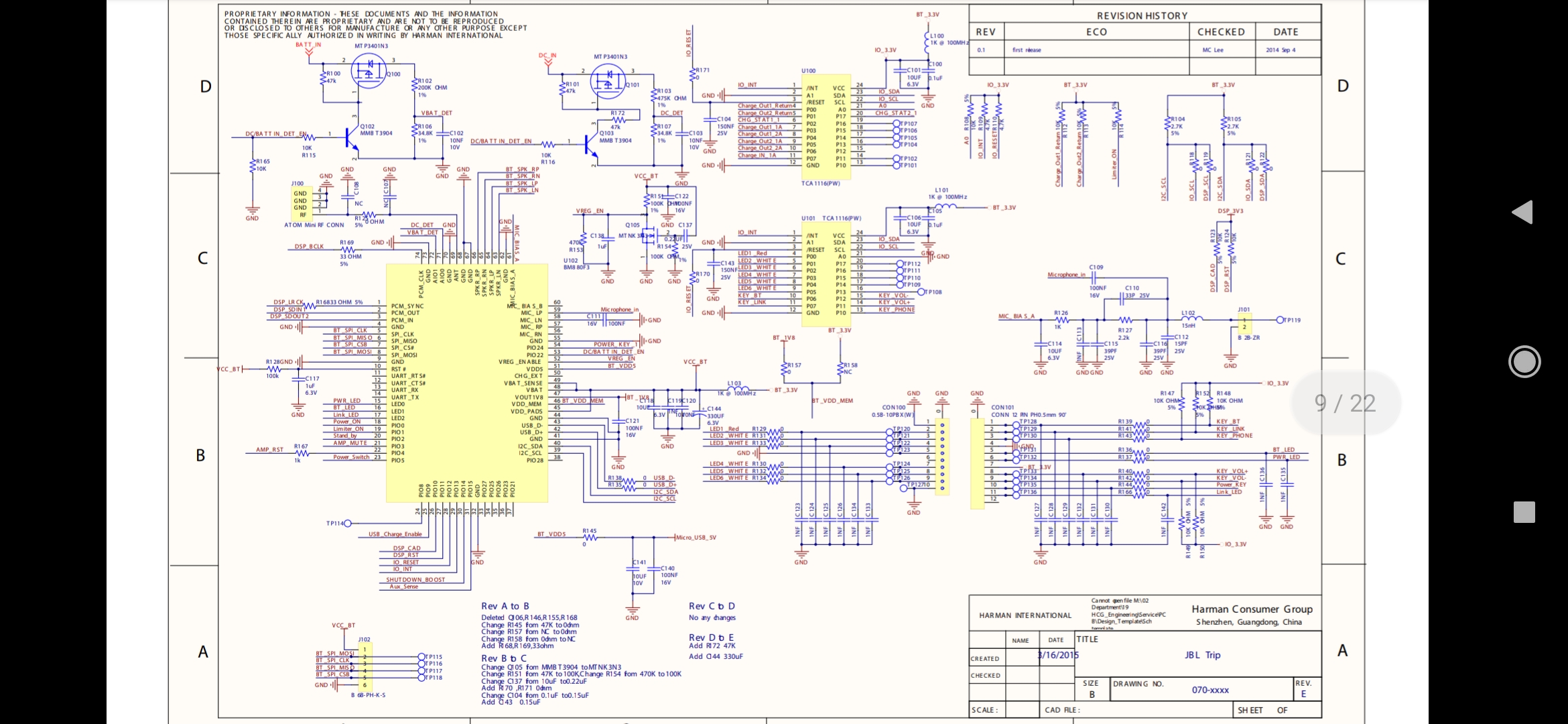The height and width of the screenshot is (724, 1568).
Task: Tap the CON100 connector label
Action: tap(893, 408)
